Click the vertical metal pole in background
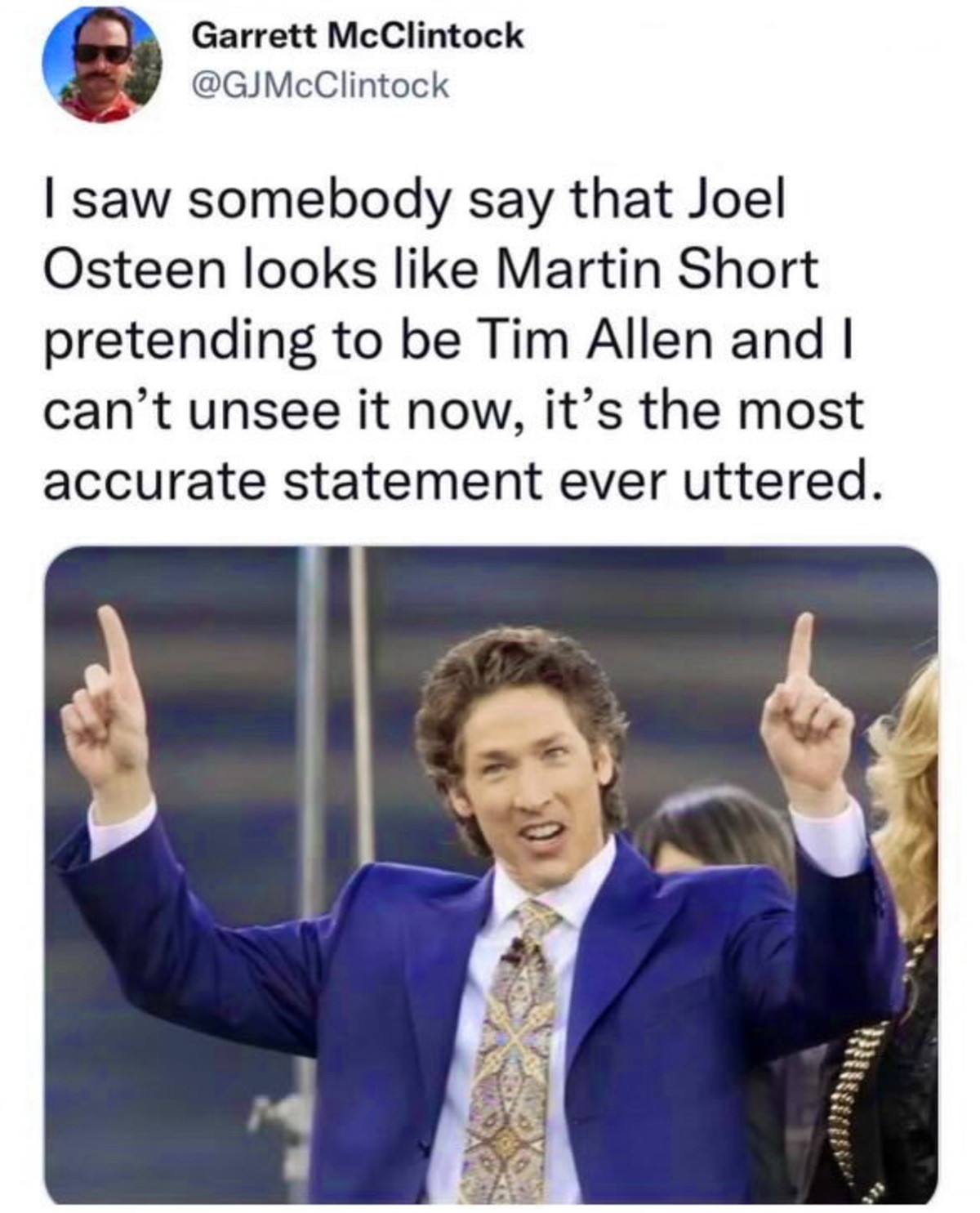Image resolution: width=980 pixels, height=1213 pixels. [x=311, y=817]
